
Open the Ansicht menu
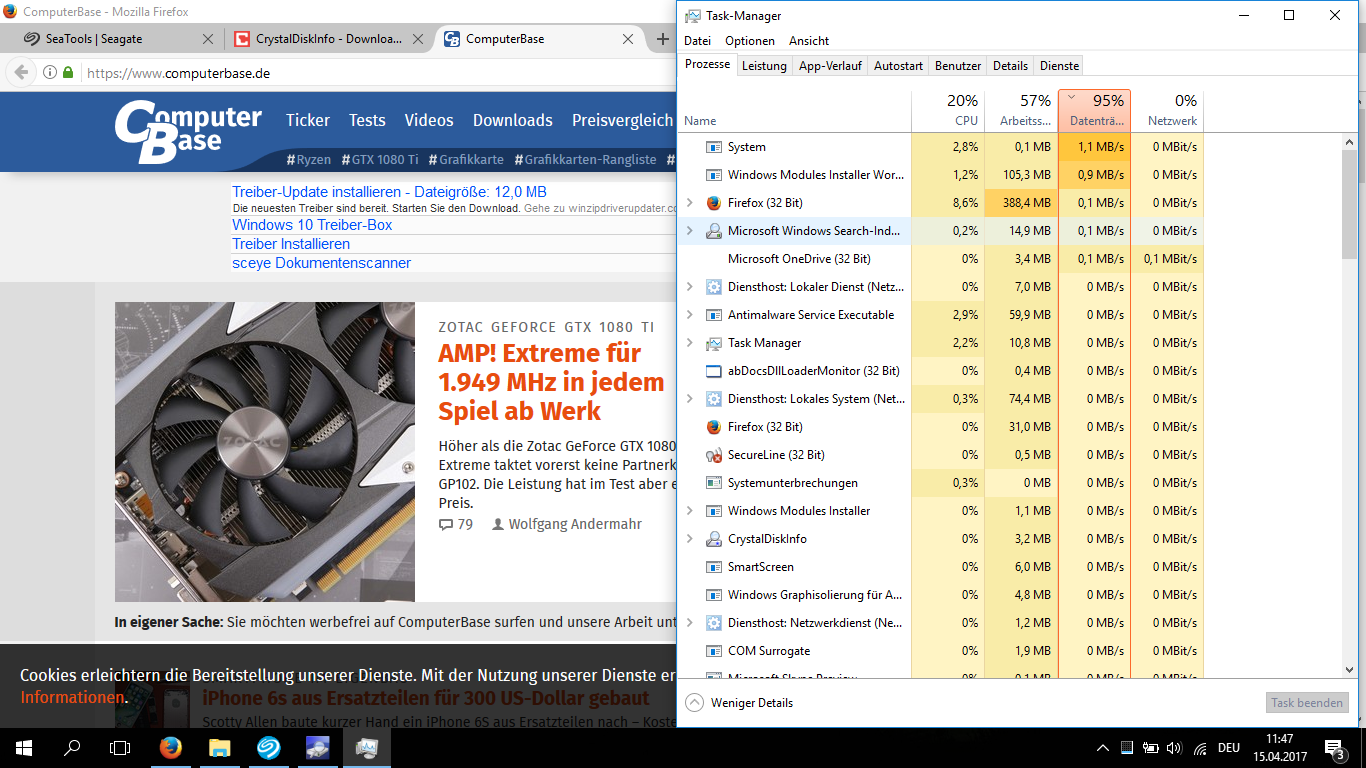pos(809,41)
